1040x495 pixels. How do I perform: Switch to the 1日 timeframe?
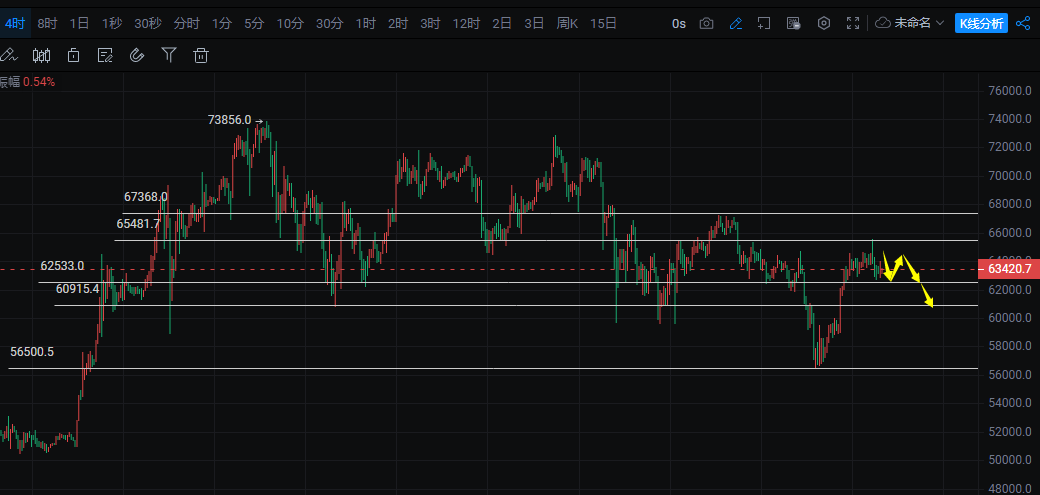(79, 23)
